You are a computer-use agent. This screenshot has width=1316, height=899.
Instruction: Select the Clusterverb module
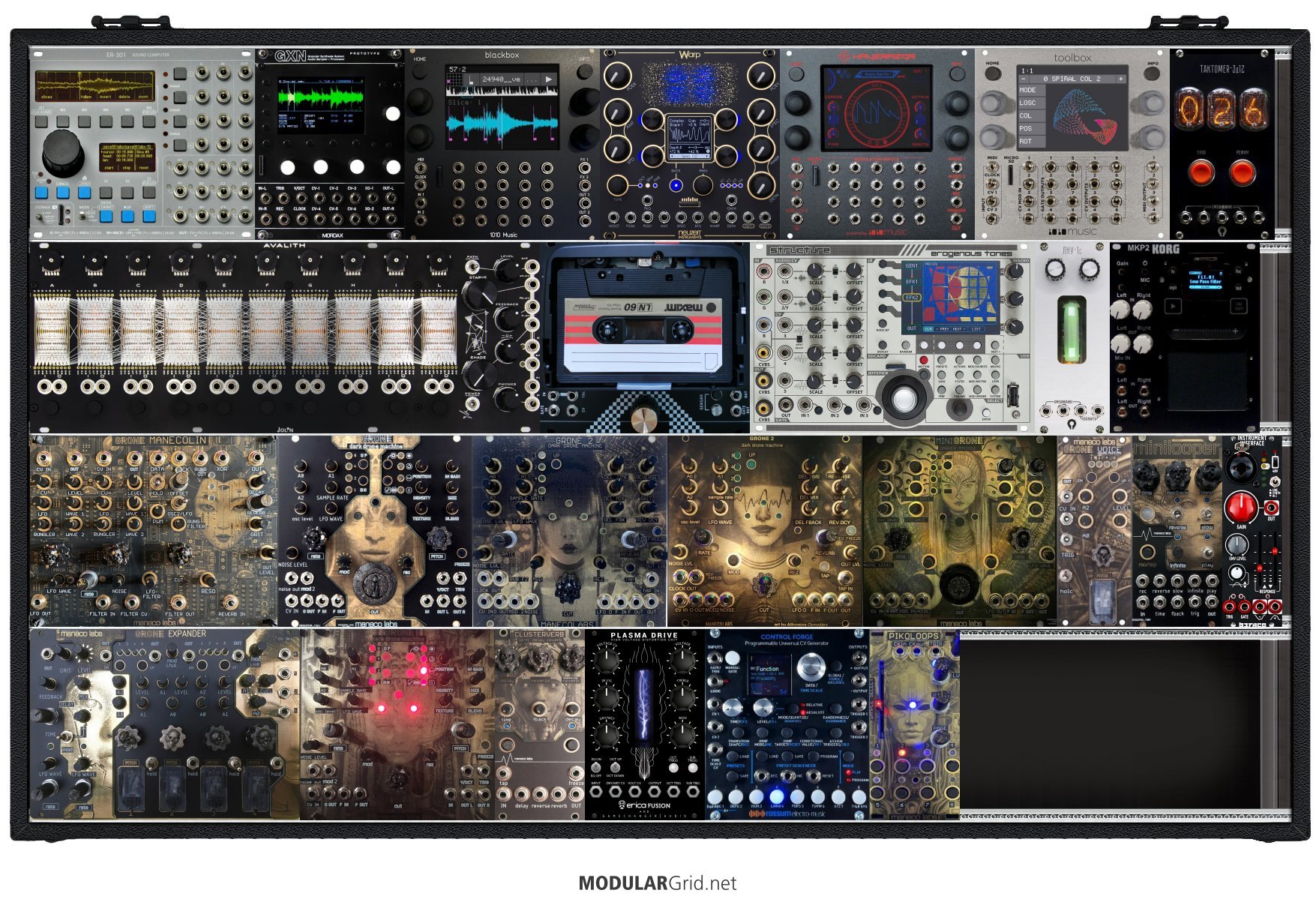point(540,724)
